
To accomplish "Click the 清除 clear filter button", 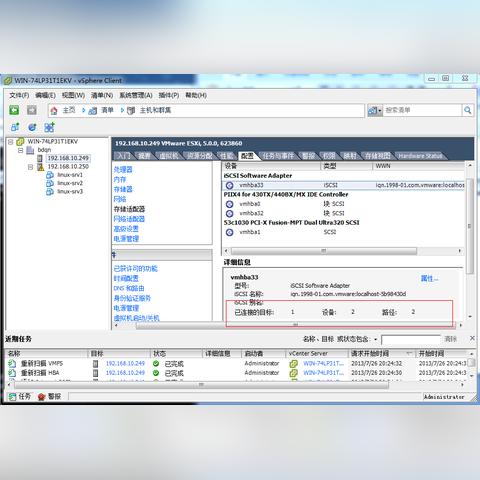I will coord(451,339).
